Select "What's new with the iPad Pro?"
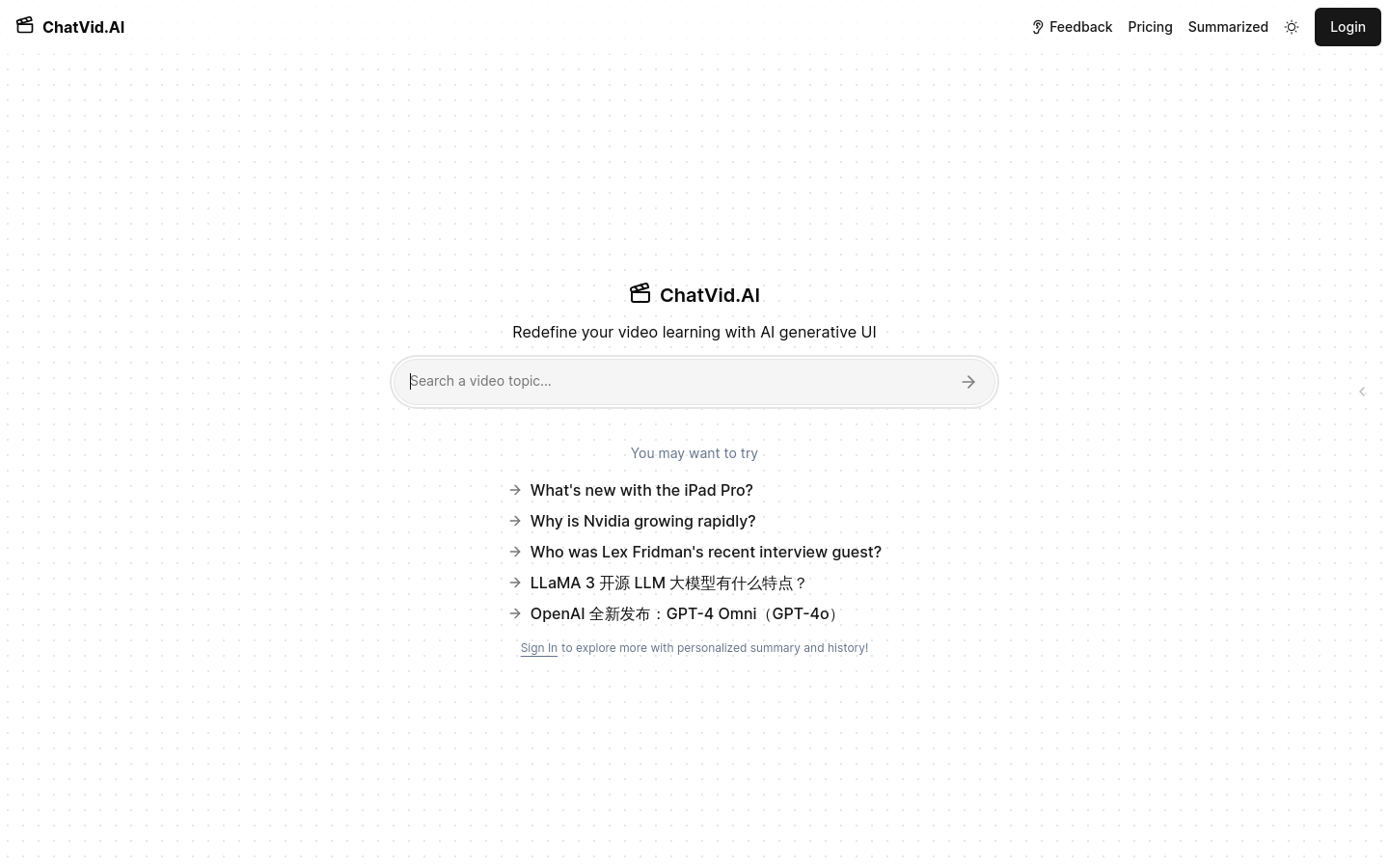 pyautogui.click(x=641, y=490)
